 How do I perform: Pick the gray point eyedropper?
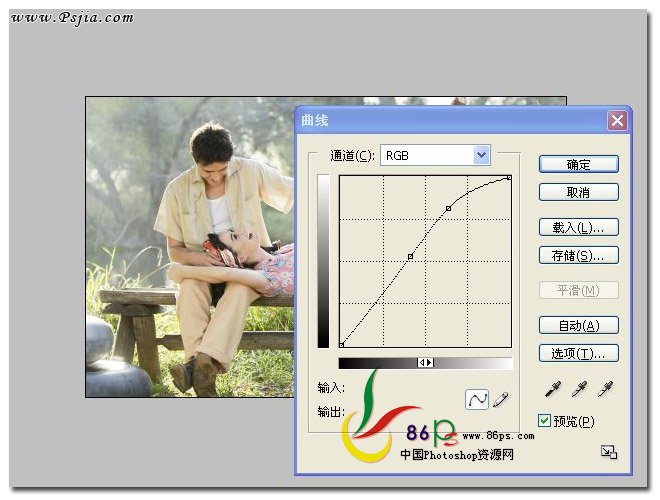click(x=579, y=389)
